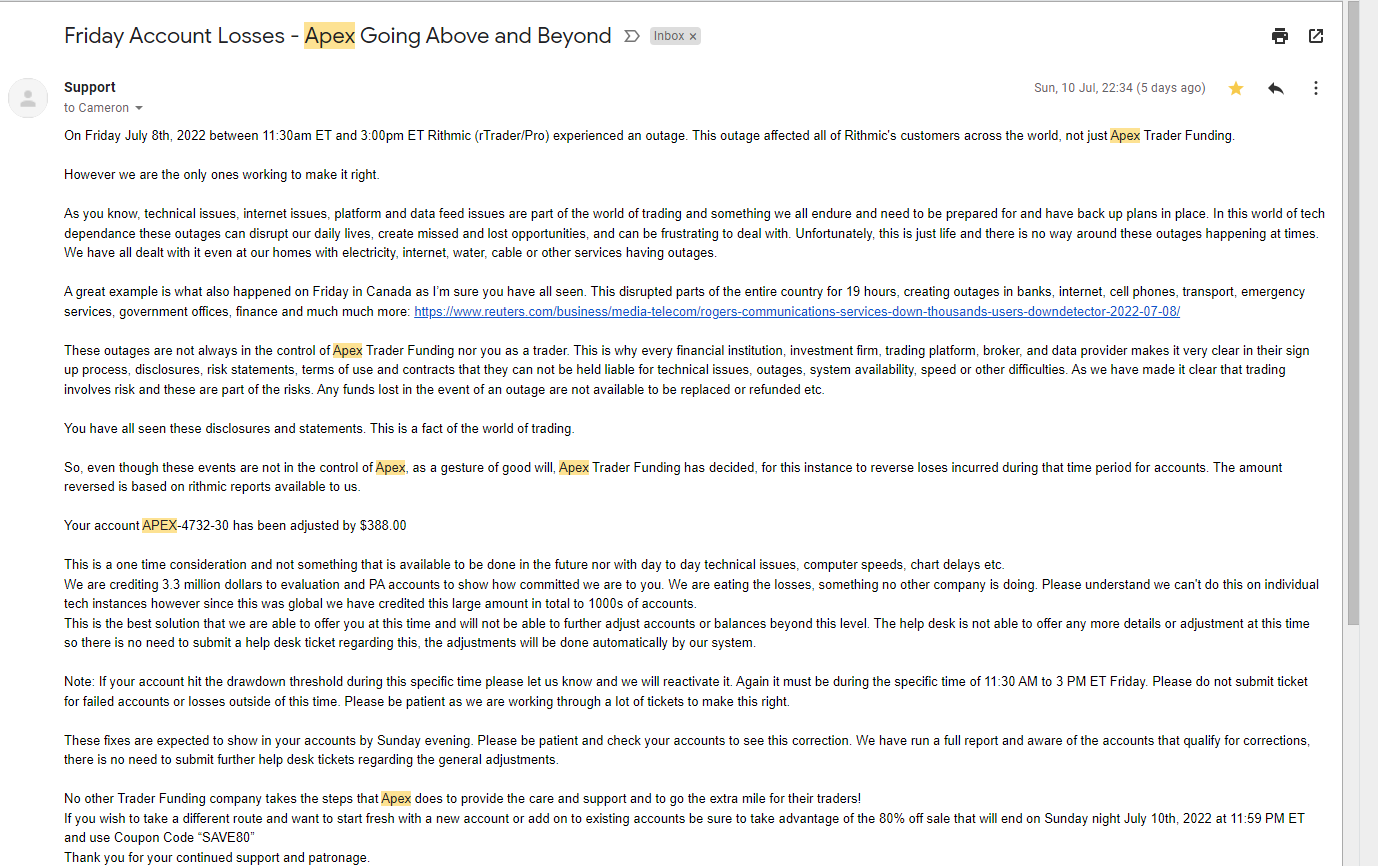1378x866 pixels.
Task: Click the email timestamp Sun, 10 Jul
Action: [1119, 88]
